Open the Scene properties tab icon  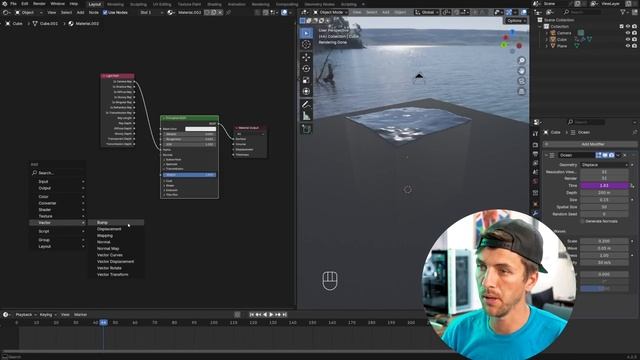coord(536,172)
